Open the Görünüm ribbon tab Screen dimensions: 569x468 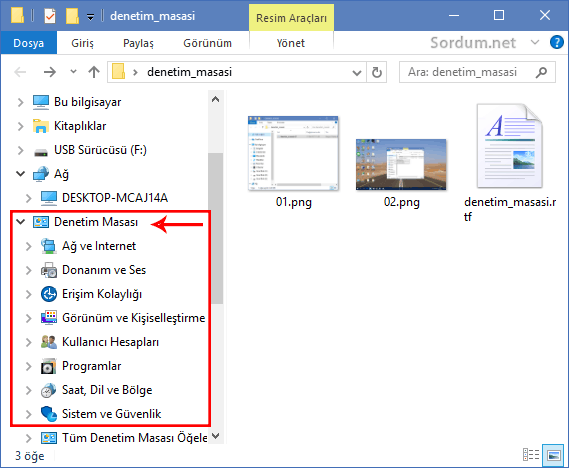pos(207,43)
